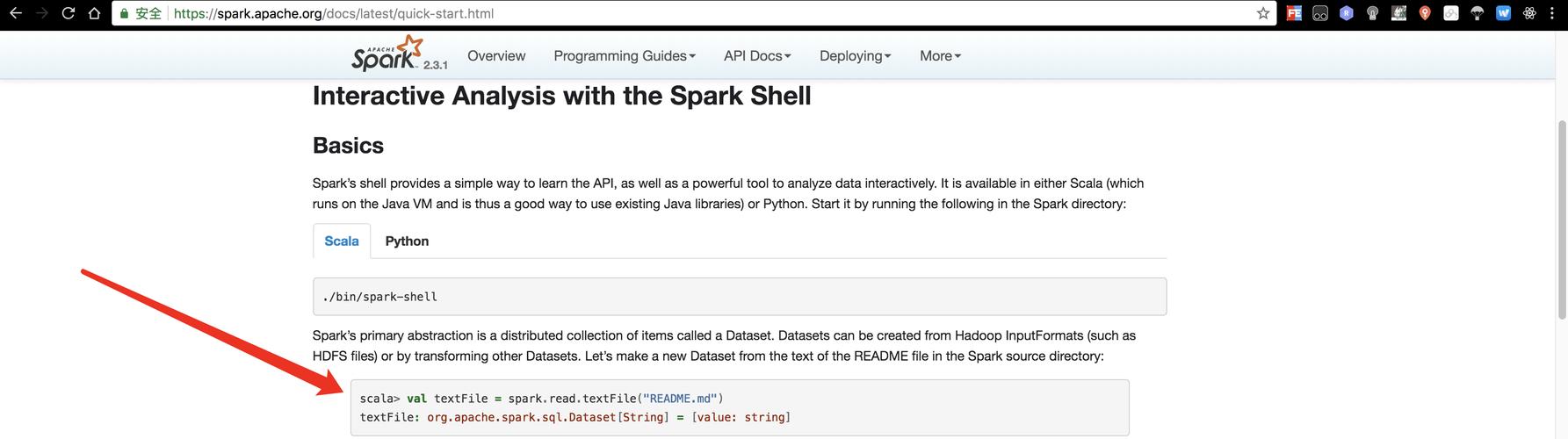Image resolution: width=1568 pixels, height=439 pixels.
Task: Open the Chrome three-dot menu
Action: click(1553, 13)
